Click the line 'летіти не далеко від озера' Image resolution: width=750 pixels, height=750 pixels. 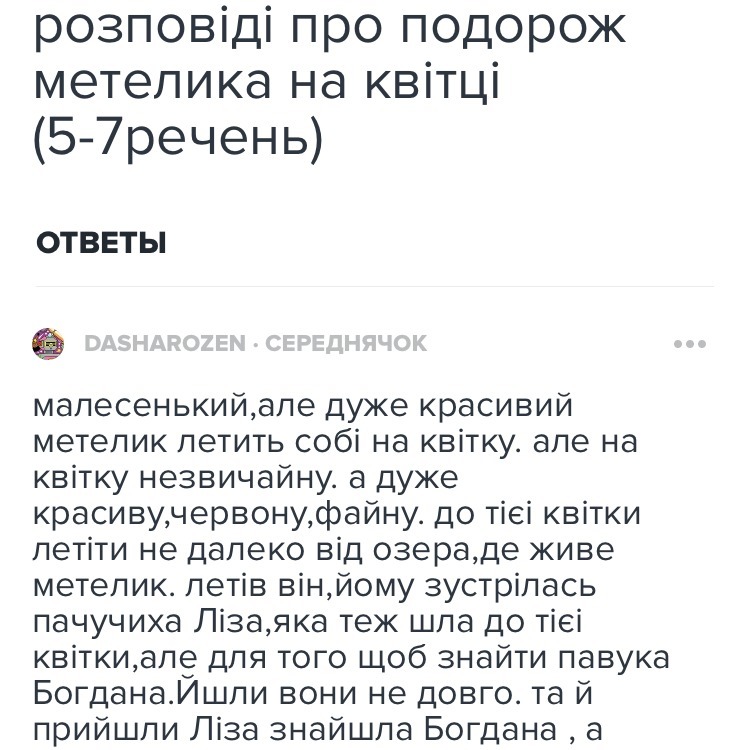click(323, 551)
